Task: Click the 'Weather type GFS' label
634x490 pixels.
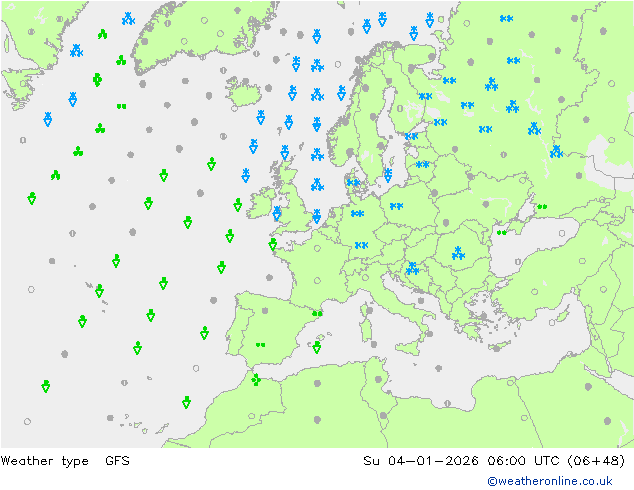Action: [65, 460]
